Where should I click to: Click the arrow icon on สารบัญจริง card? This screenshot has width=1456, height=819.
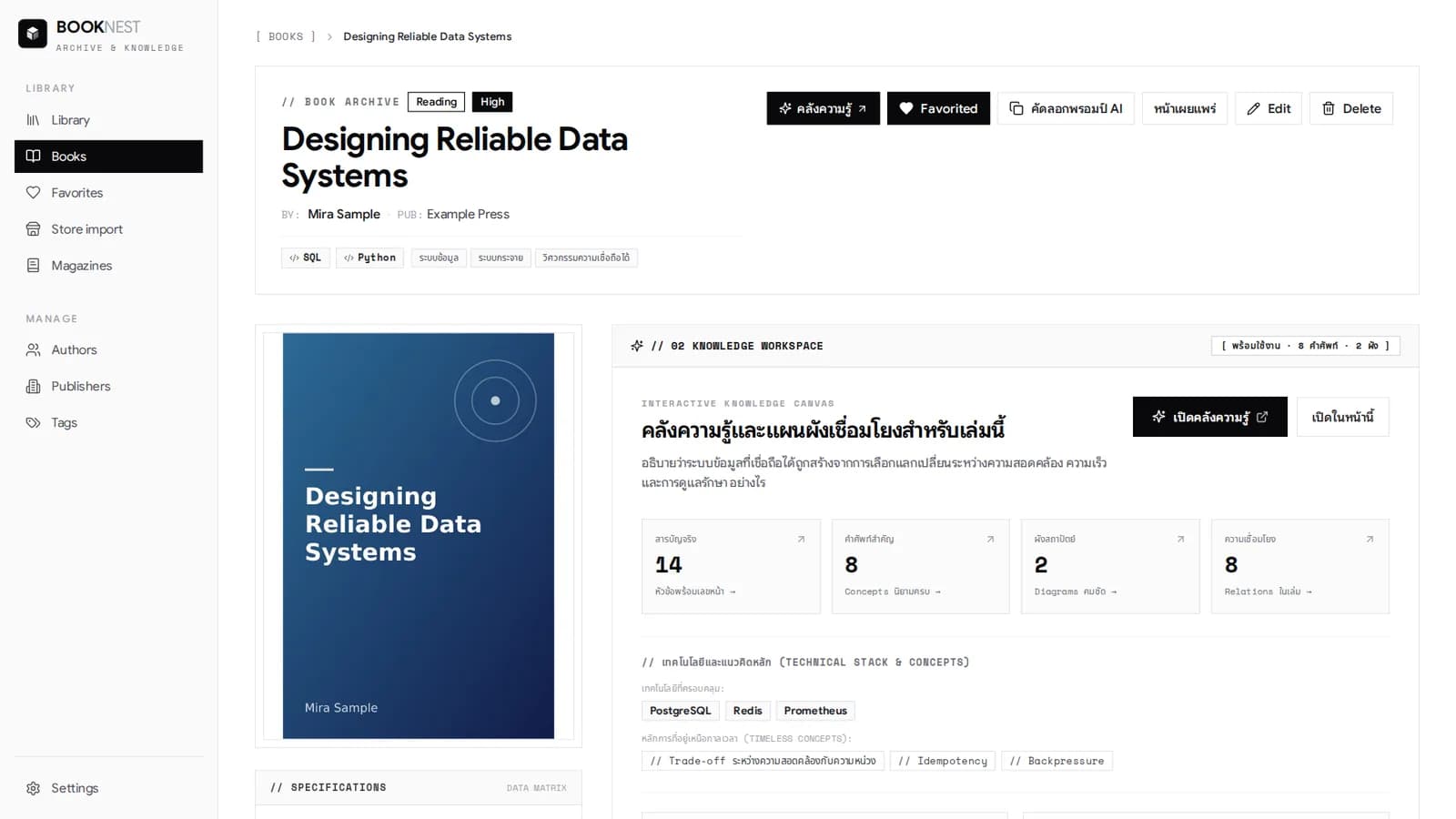(x=801, y=539)
